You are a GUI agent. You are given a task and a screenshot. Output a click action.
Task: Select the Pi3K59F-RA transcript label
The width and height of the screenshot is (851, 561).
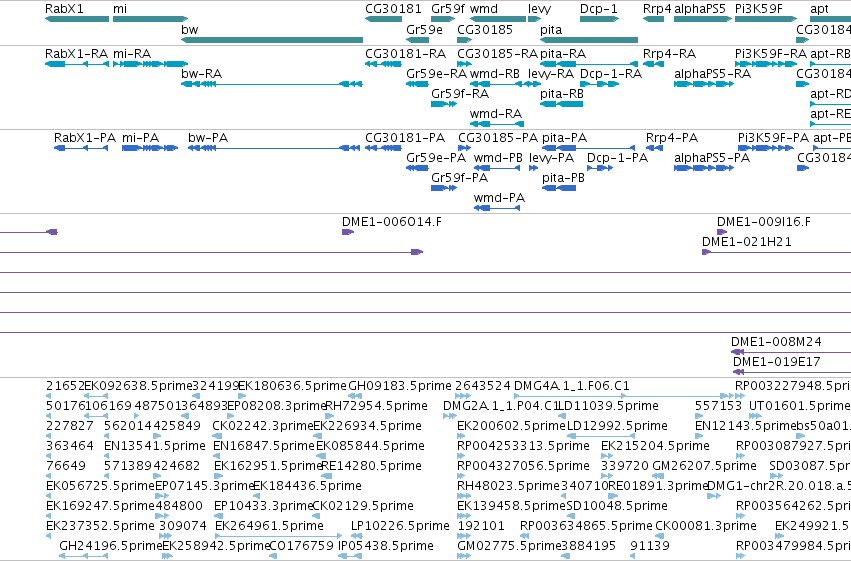(771, 54)
